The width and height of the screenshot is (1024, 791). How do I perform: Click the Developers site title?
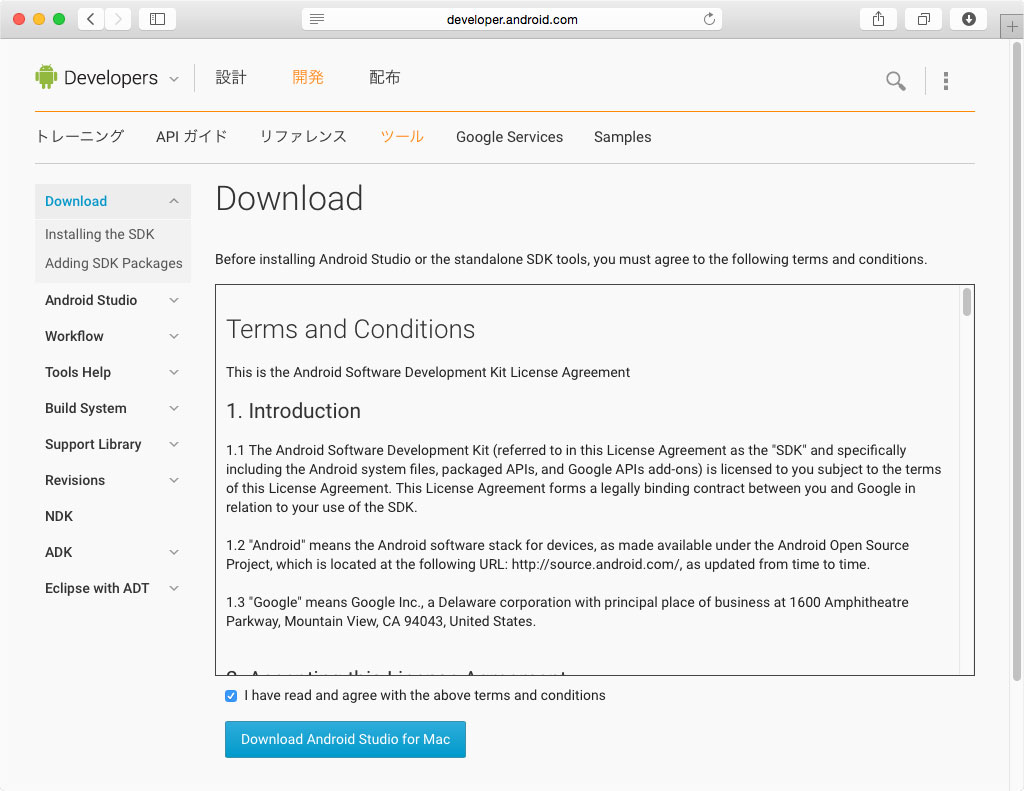(111, 78)
